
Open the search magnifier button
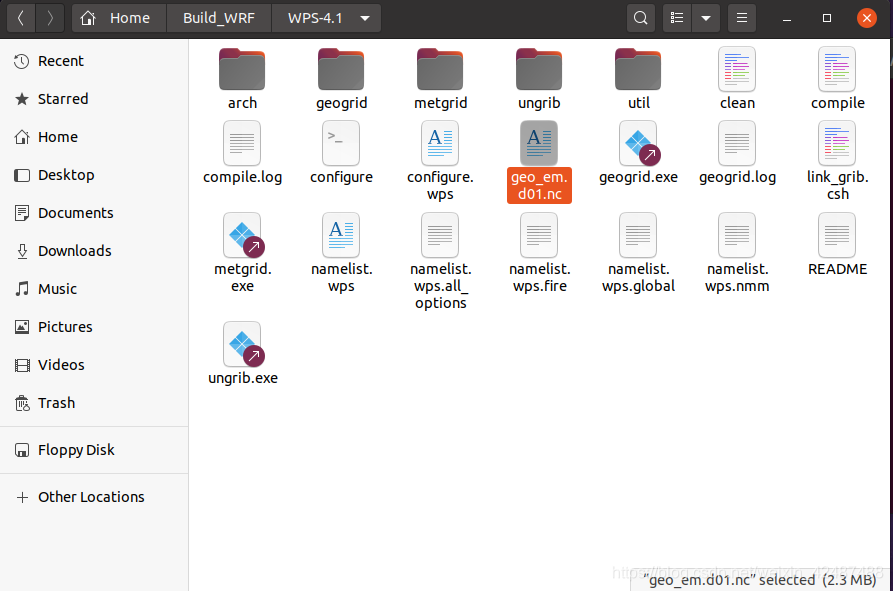[641, 18]
